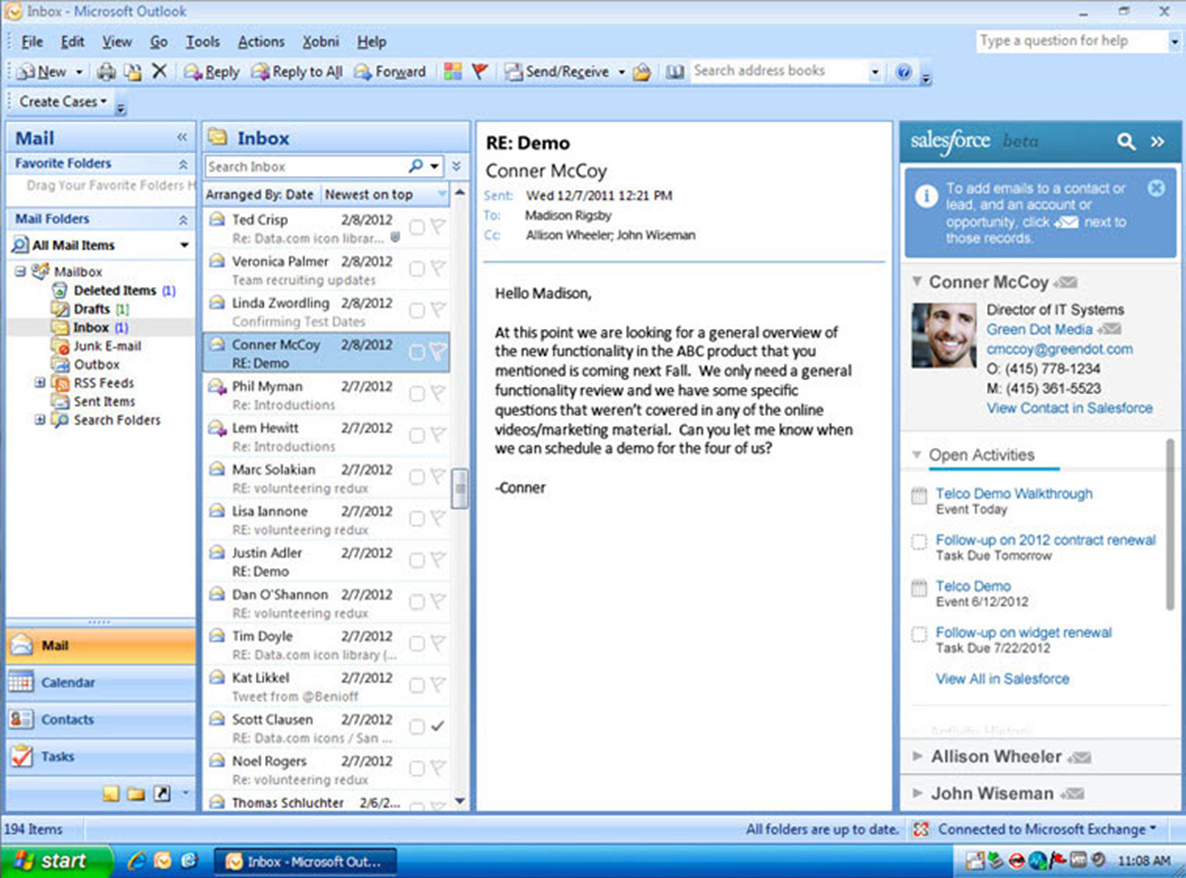Collapse the Mailbox tree node
The height and width of the screenshot is (878, 1186).
20,271
